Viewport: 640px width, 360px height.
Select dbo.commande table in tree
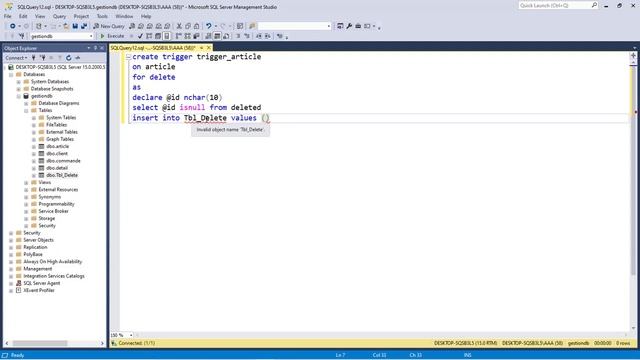click(x=63, y=161)
